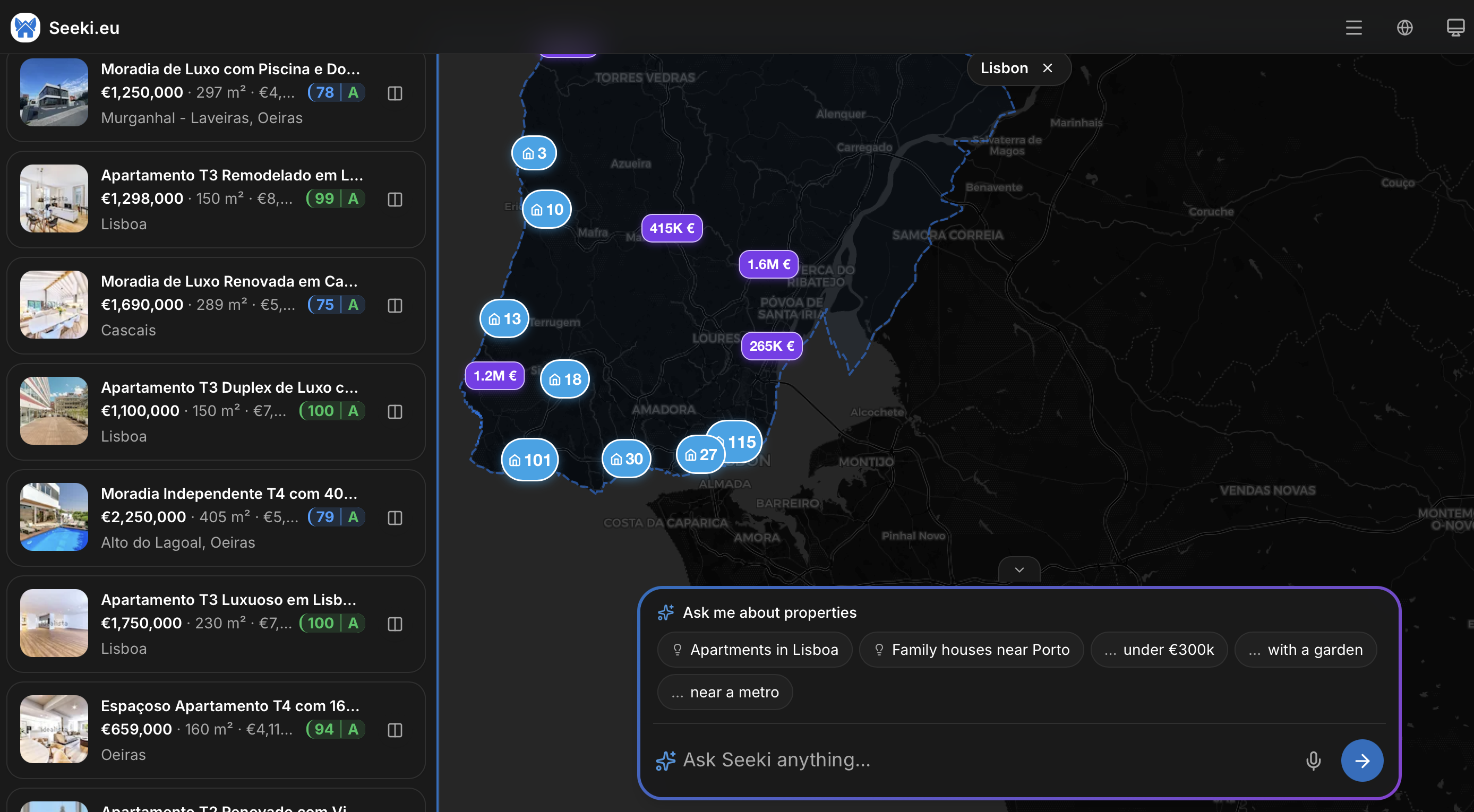Open Moradia Independente T4 pool thumbnail
Image resolution: width=1474 pixels, height=812 pixels.
click(x=54, y=516)
